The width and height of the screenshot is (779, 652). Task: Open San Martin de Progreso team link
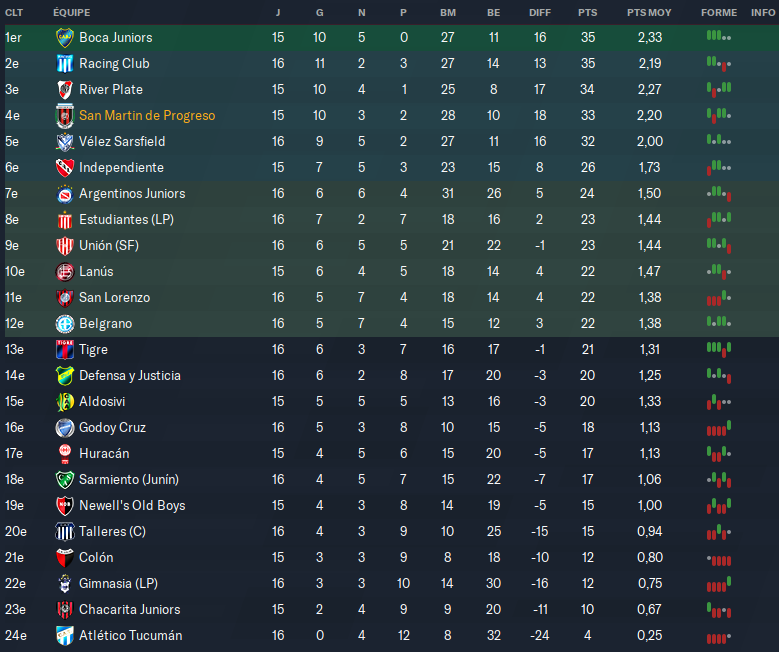tap(147, 115)
